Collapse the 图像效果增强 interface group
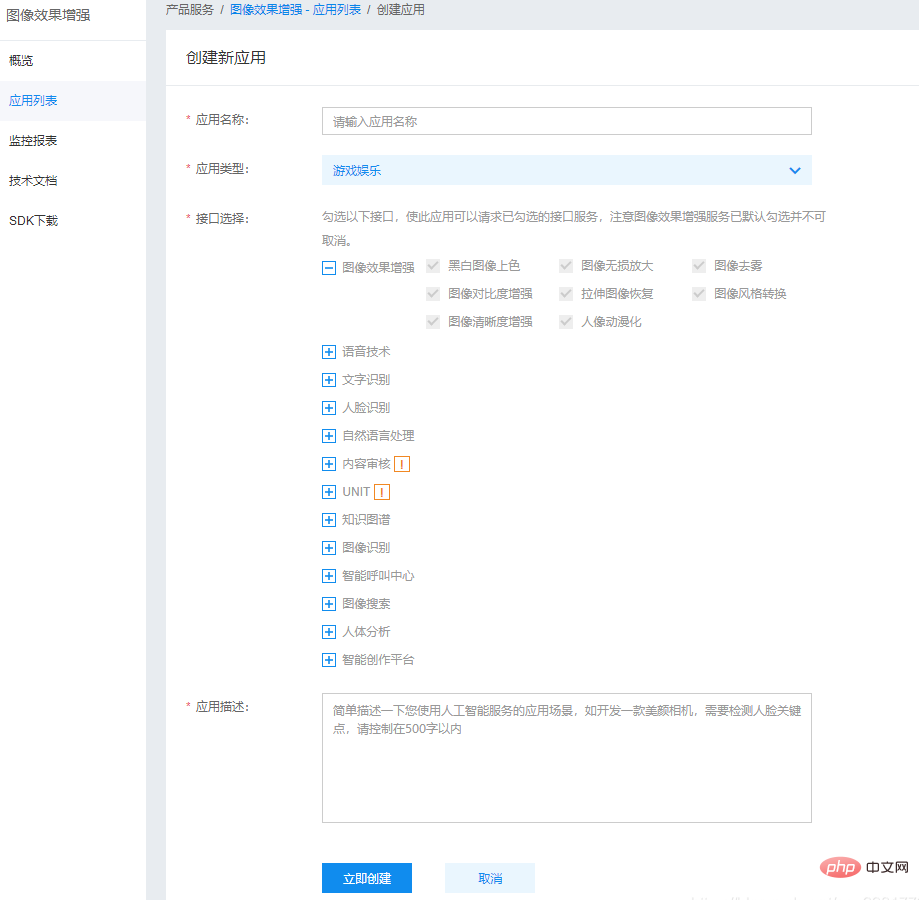 pos(329,267)
